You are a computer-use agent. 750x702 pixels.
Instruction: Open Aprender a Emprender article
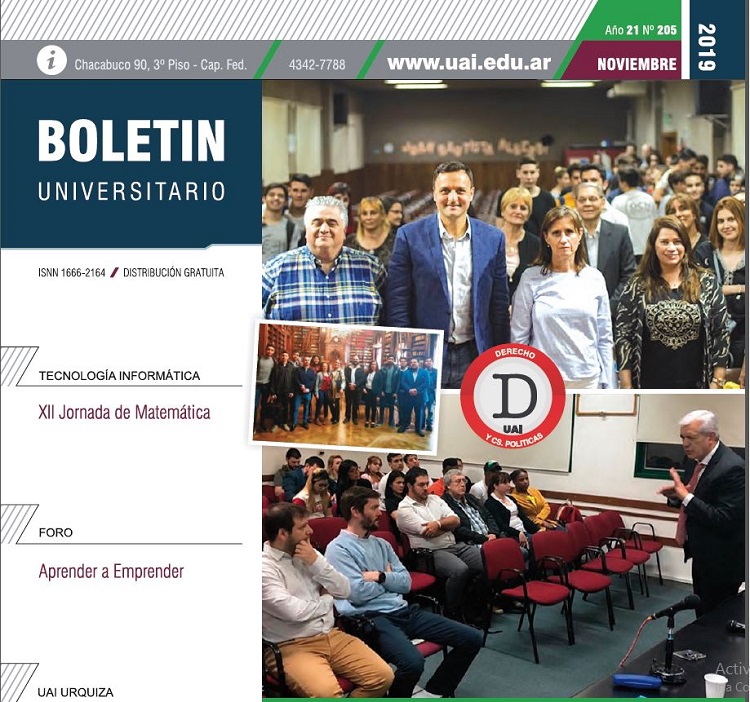click(111, 571)
